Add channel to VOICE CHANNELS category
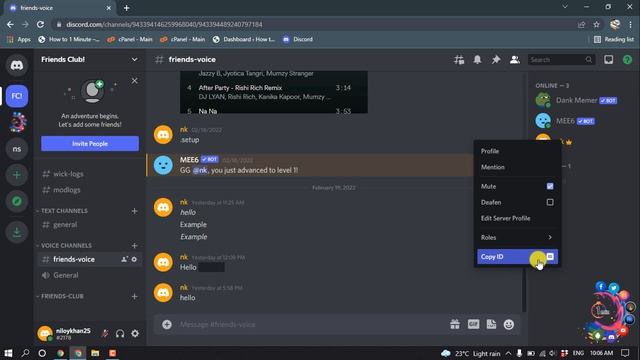Viewport: 640px width, 360px height. tap(134, 246)
